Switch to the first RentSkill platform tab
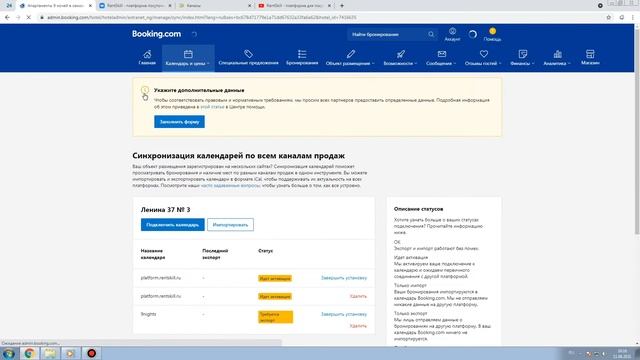This screenshot has width=640, height=360. 135,6
